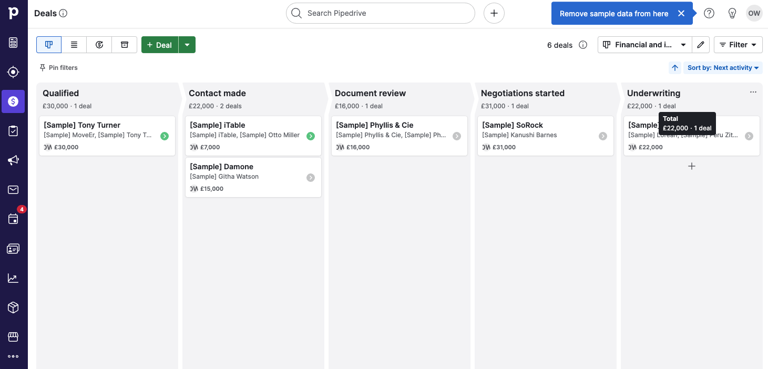Open Activities calendar icon with badge
Screen dimensions: 768x369
[x=13, y=219]
